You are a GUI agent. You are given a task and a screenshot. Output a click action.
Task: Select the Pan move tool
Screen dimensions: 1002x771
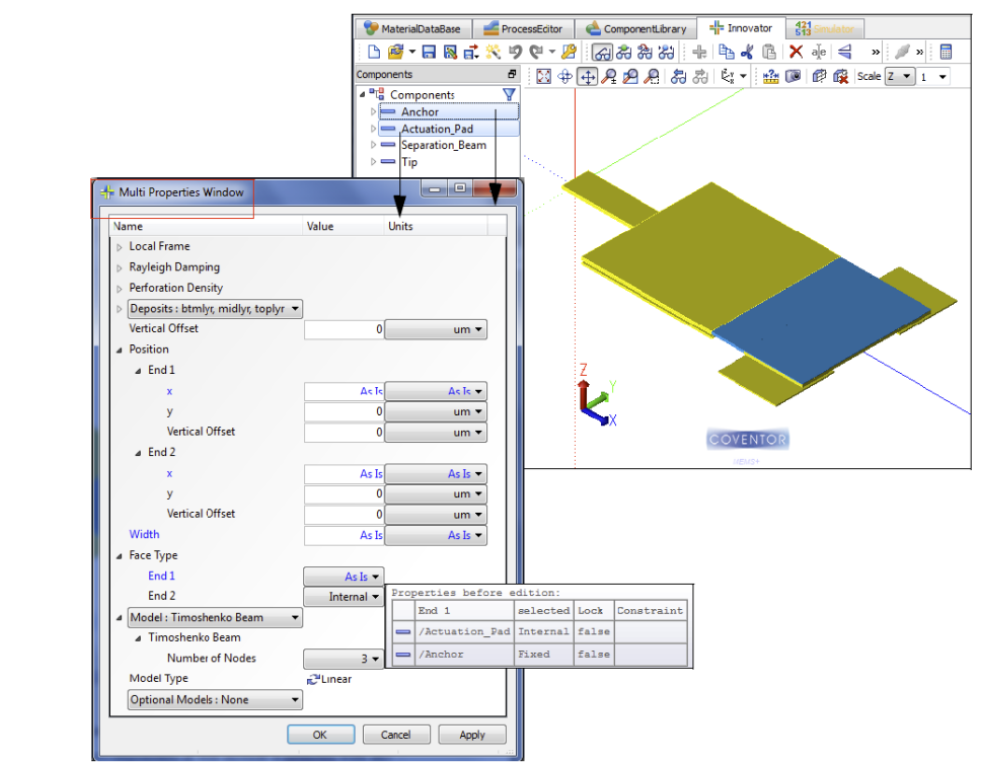click(x=587, y=77)
